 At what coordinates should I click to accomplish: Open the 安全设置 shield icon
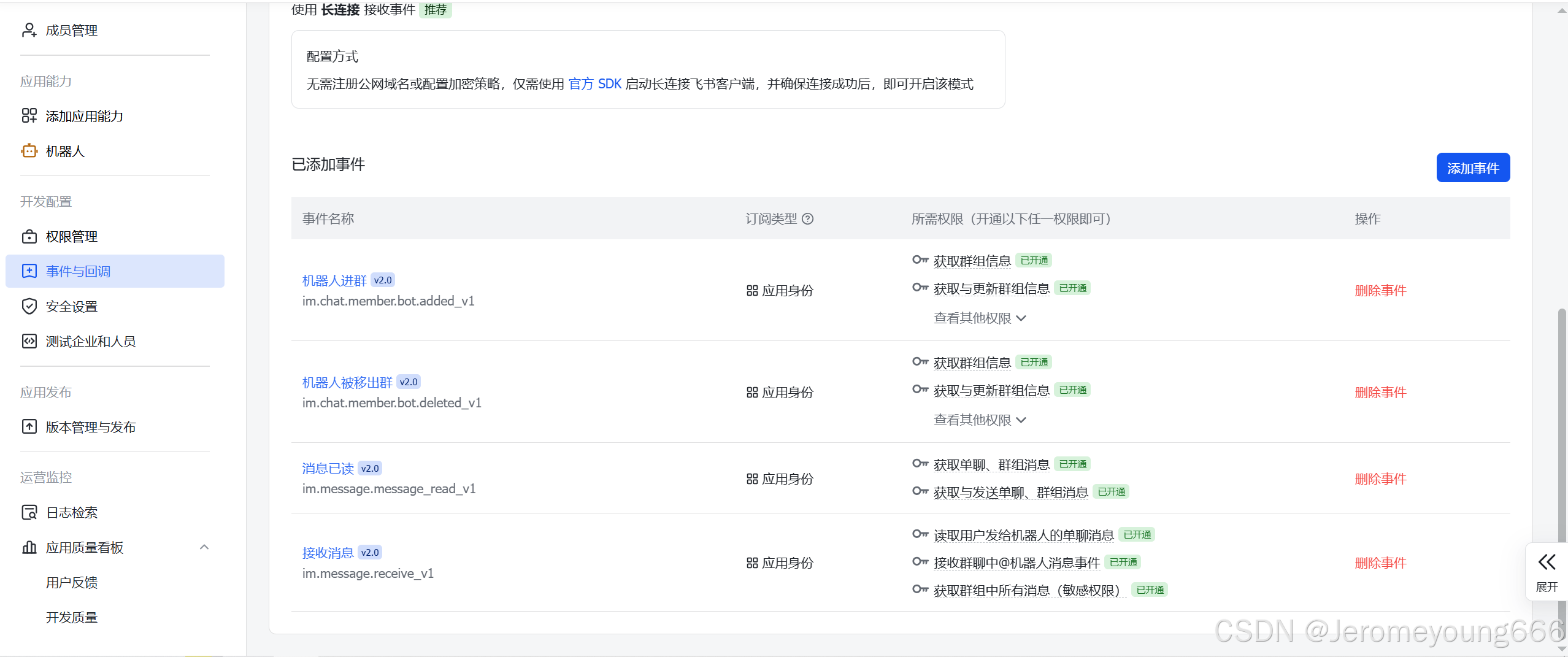(29, 305)
